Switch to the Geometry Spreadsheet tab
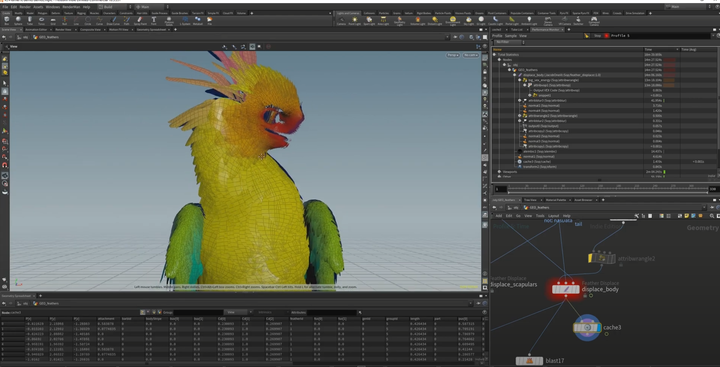Image resolution: width=720 pixels, height=367 pixels. tap(151, 29)
